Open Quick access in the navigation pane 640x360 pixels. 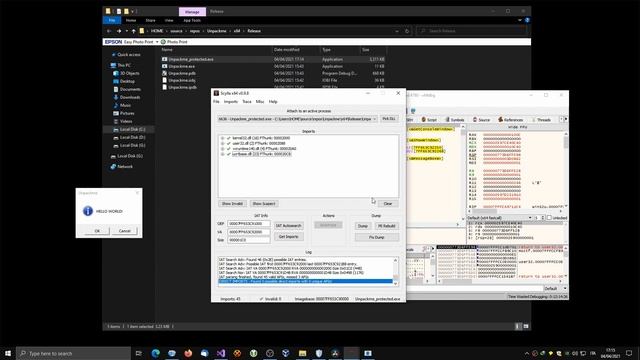[129, 55]
